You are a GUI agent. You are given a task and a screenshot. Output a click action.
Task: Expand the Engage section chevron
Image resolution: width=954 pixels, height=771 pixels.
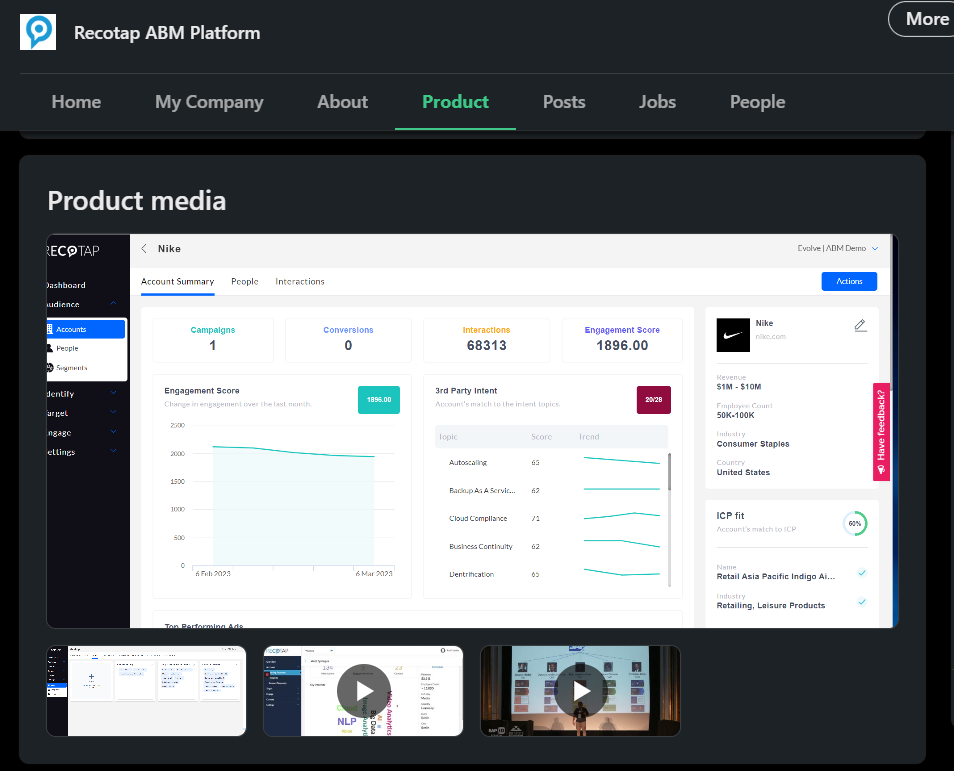point(113,431)
